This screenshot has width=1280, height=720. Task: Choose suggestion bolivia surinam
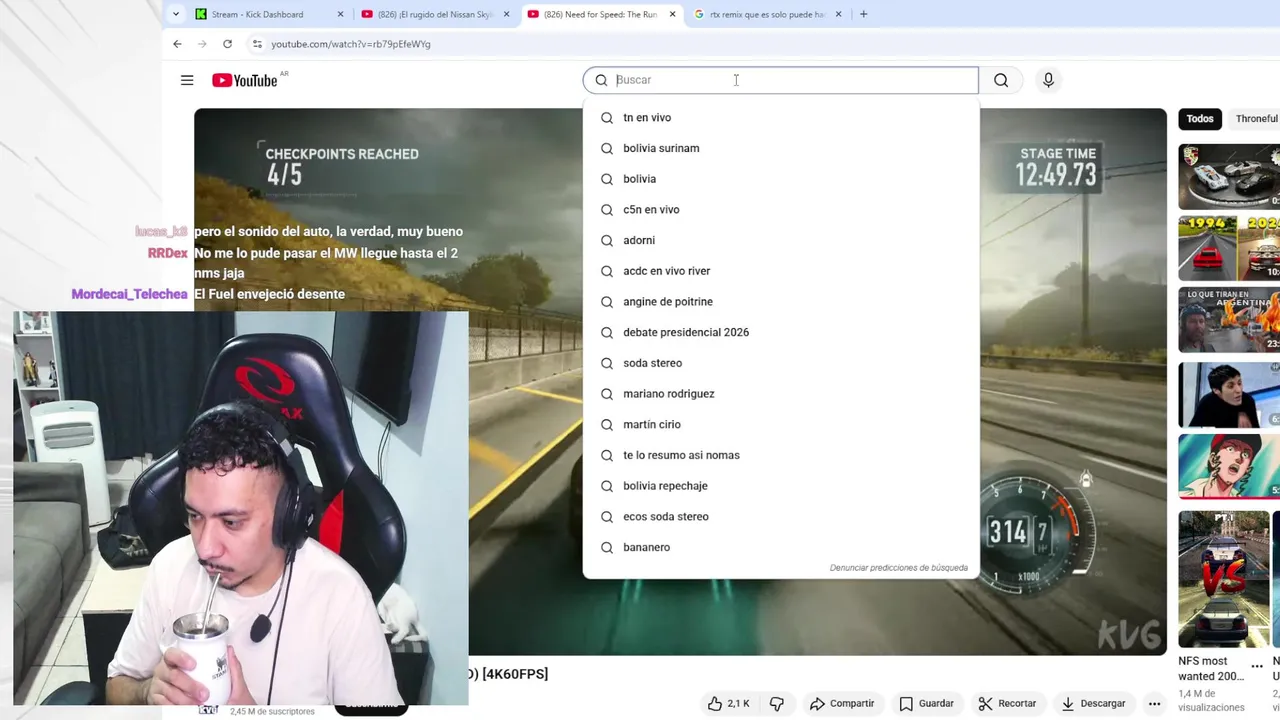781,148
